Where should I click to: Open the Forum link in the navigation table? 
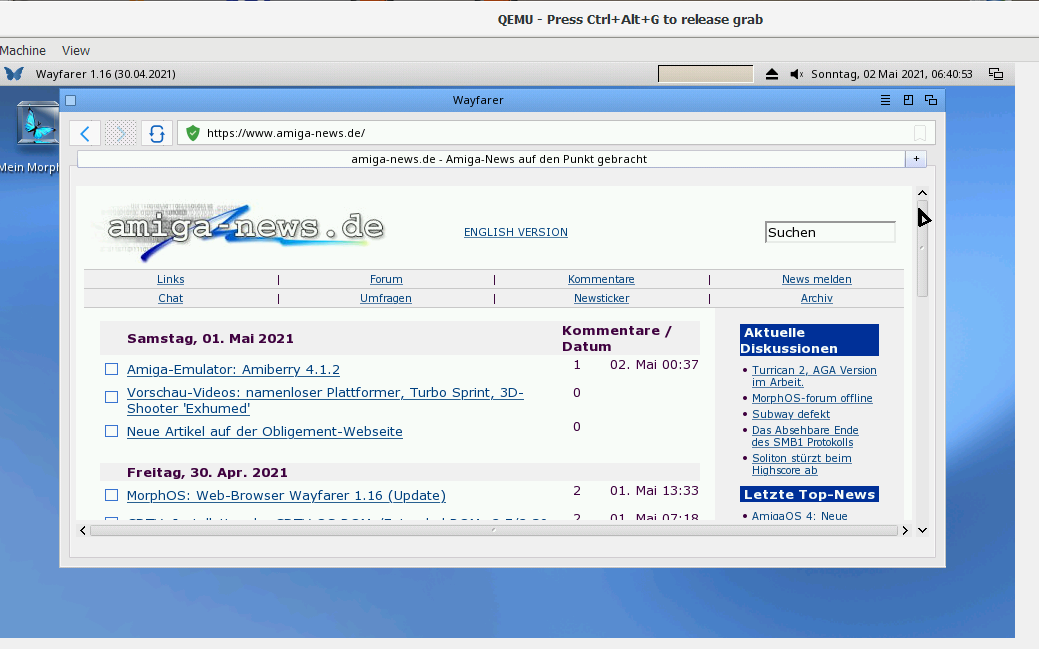tap(386, 279)
